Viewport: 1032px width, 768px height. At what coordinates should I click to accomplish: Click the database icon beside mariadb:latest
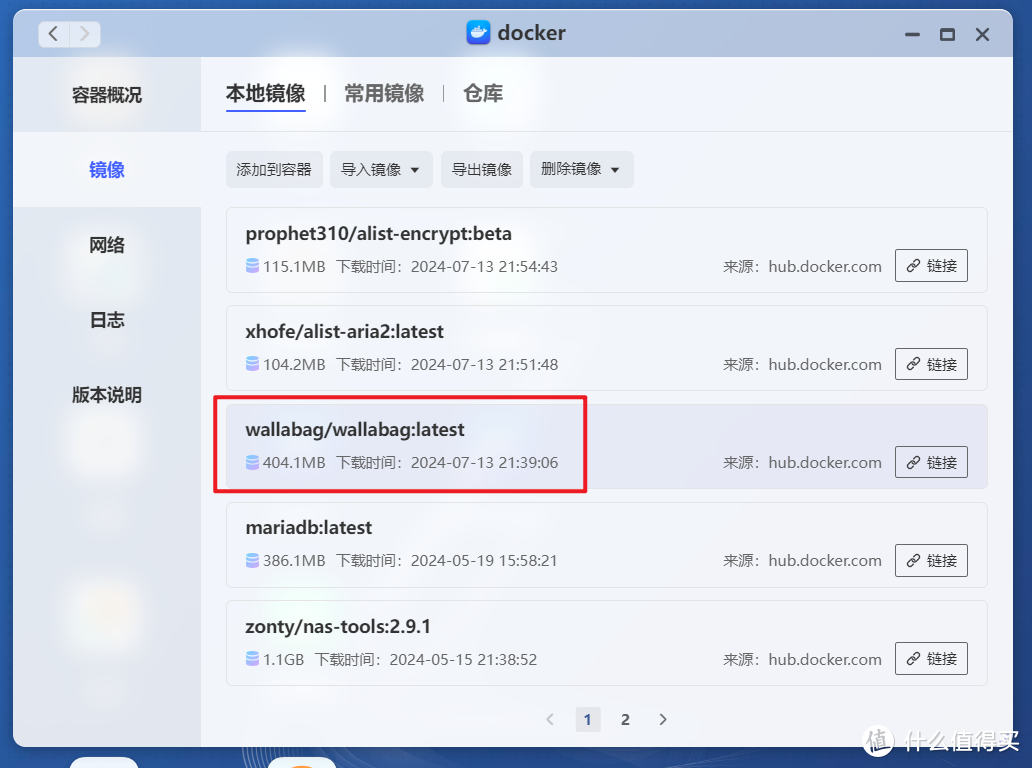[251, 560]
